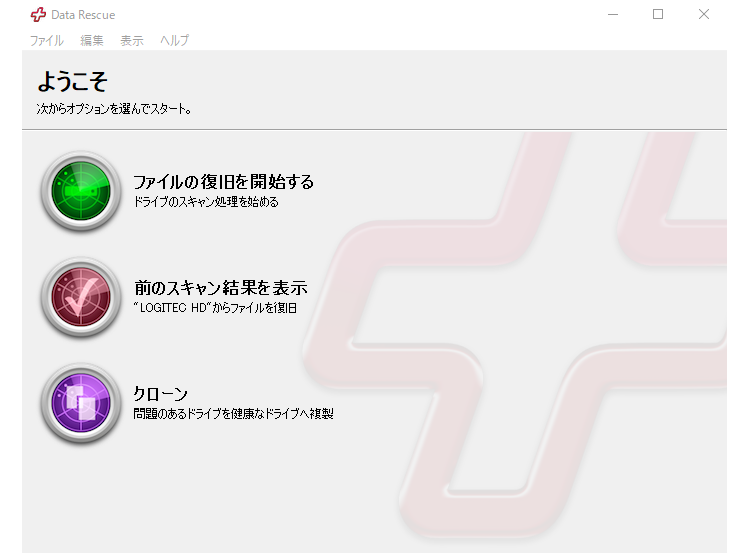
Task: Click the Data Rescue title bar text
Action: [x=84, y=14]
